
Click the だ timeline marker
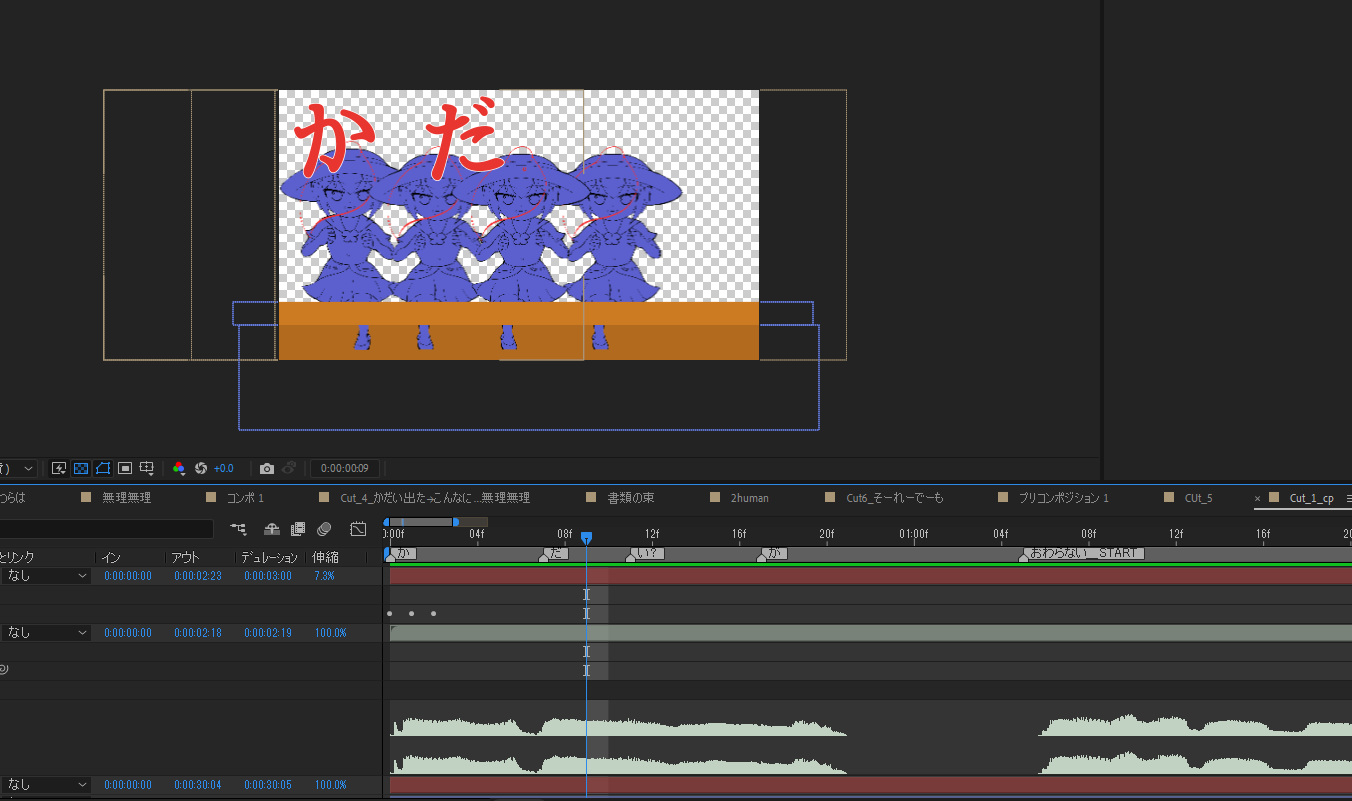point(555,553)
